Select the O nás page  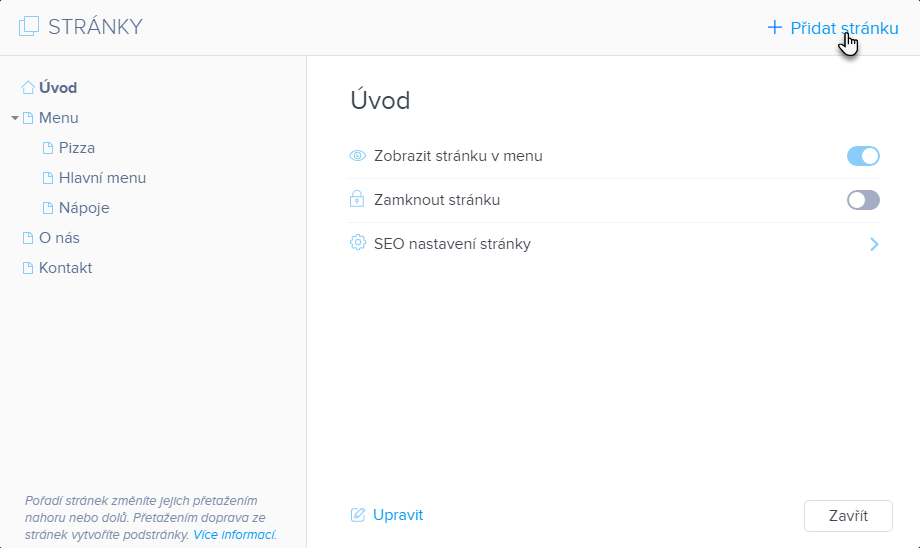(x=59, y=238)
